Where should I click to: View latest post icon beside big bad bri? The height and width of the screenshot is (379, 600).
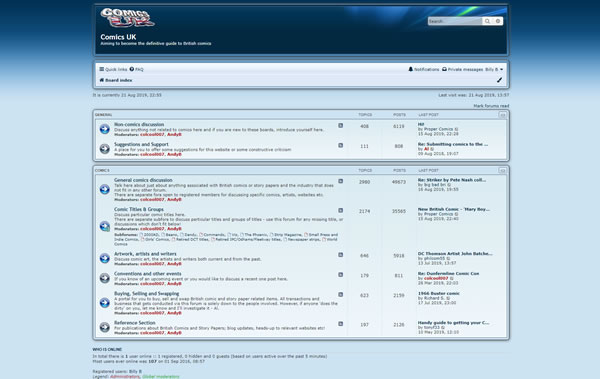449,185
